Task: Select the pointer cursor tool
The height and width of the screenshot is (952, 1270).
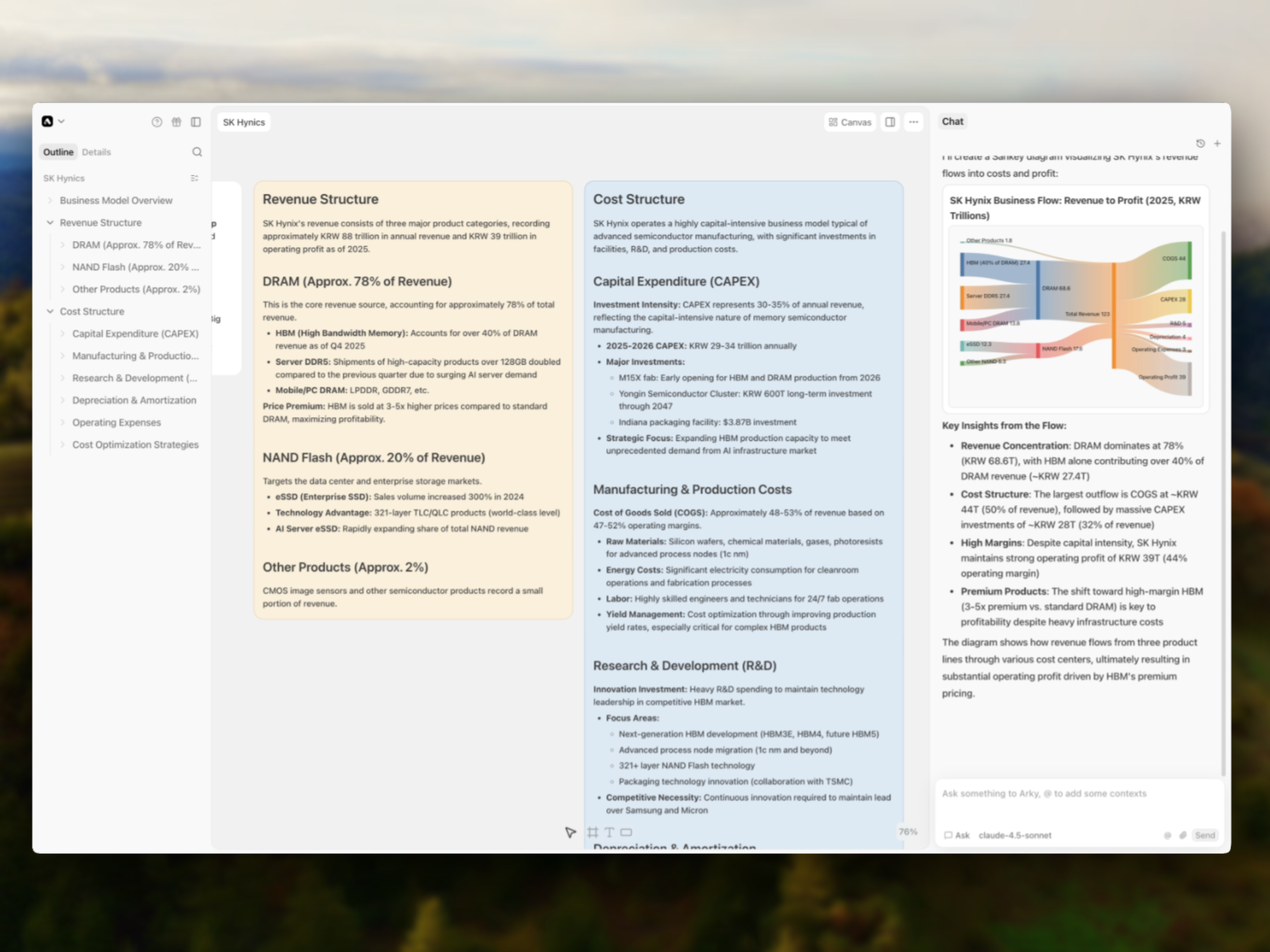Action: (570, 832)
